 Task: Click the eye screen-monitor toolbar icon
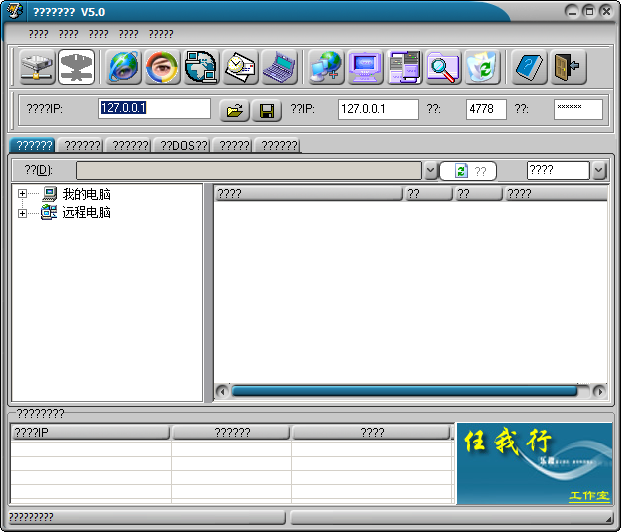click(163, 67)
